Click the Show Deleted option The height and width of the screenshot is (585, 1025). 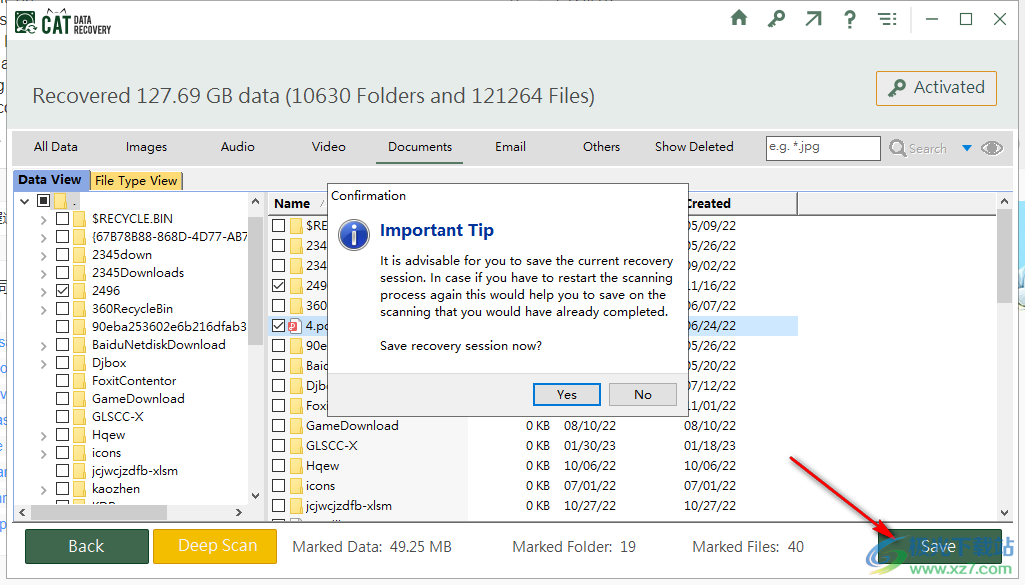click(x=694, y=147)
